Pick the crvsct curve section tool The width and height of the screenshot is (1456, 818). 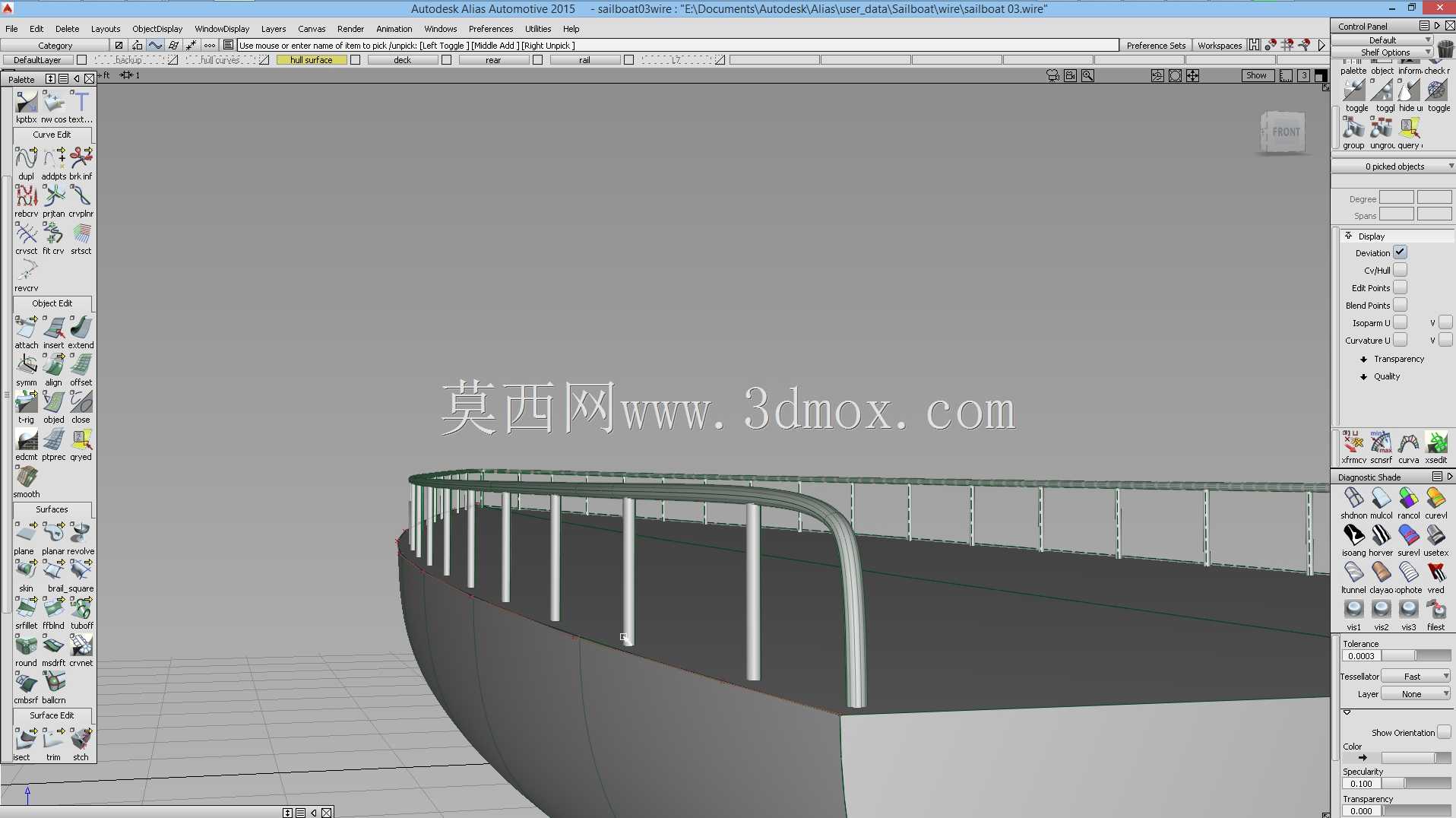(26, 233)
